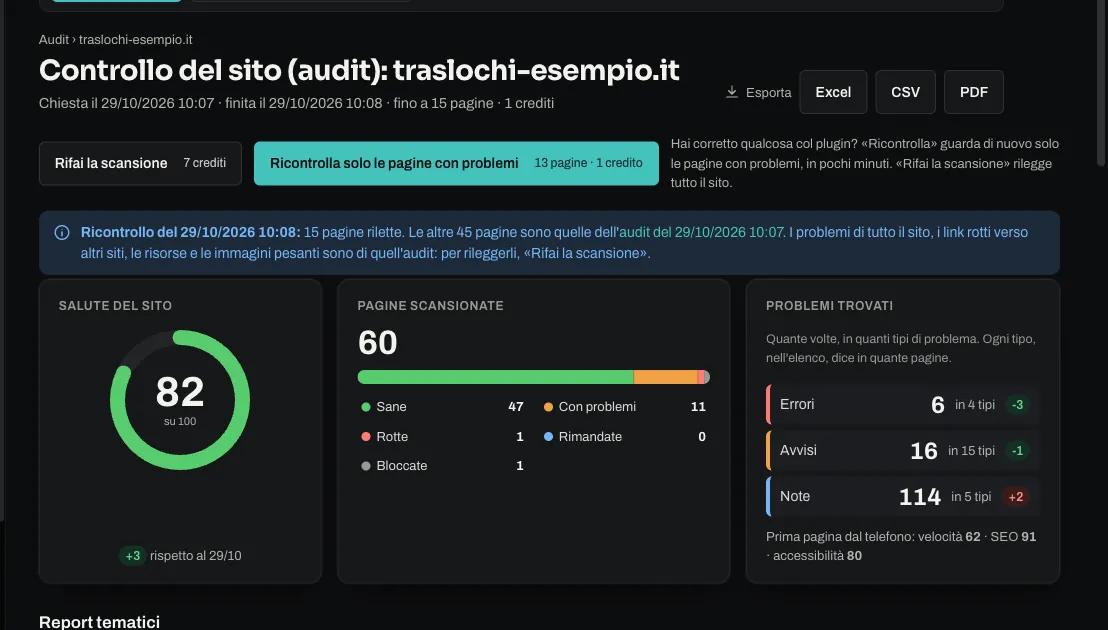Screen dimensions: 1108x630
Task: Click the in 15 tipi text
Action: (x=972, y=451)
